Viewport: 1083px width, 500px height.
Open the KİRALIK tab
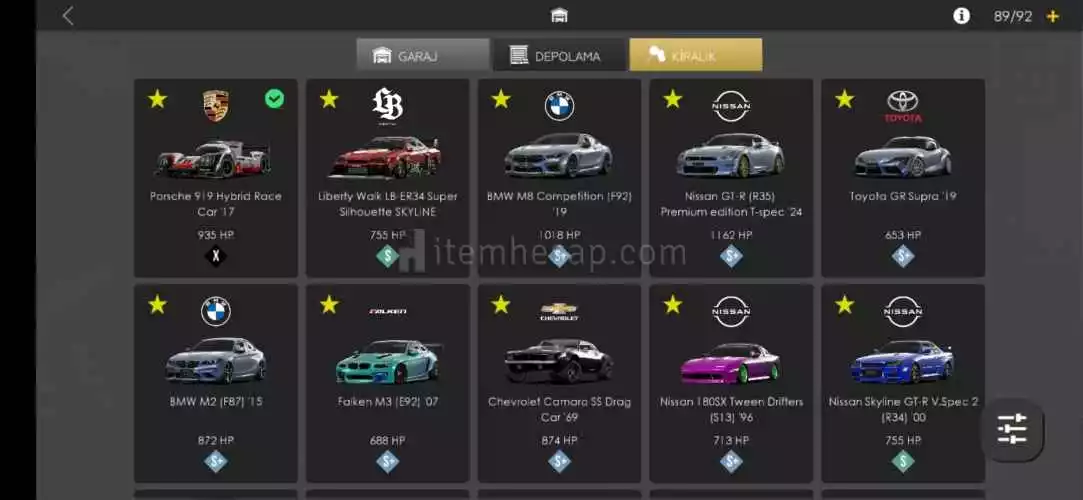tap(696, 55)
